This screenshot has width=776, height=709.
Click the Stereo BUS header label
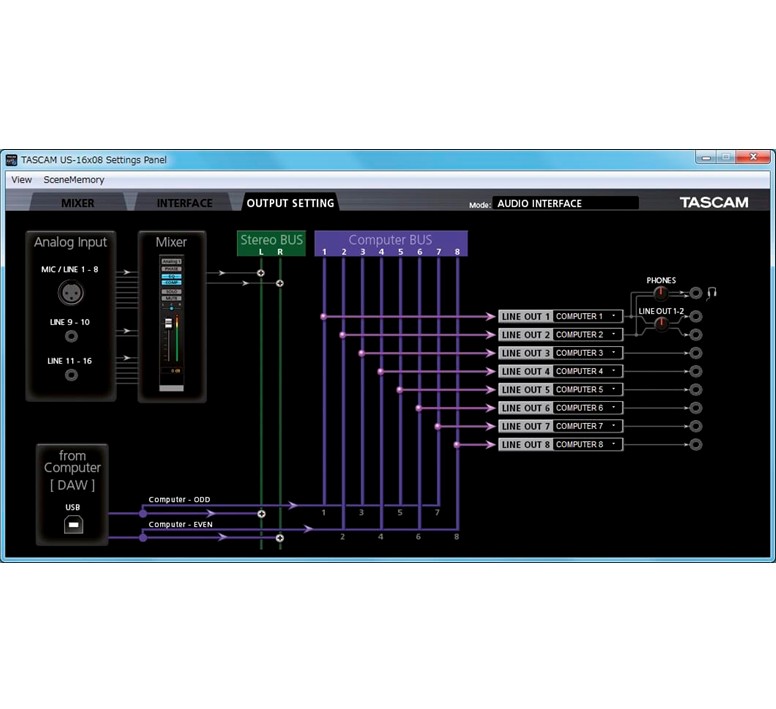[x=271, y=240]
